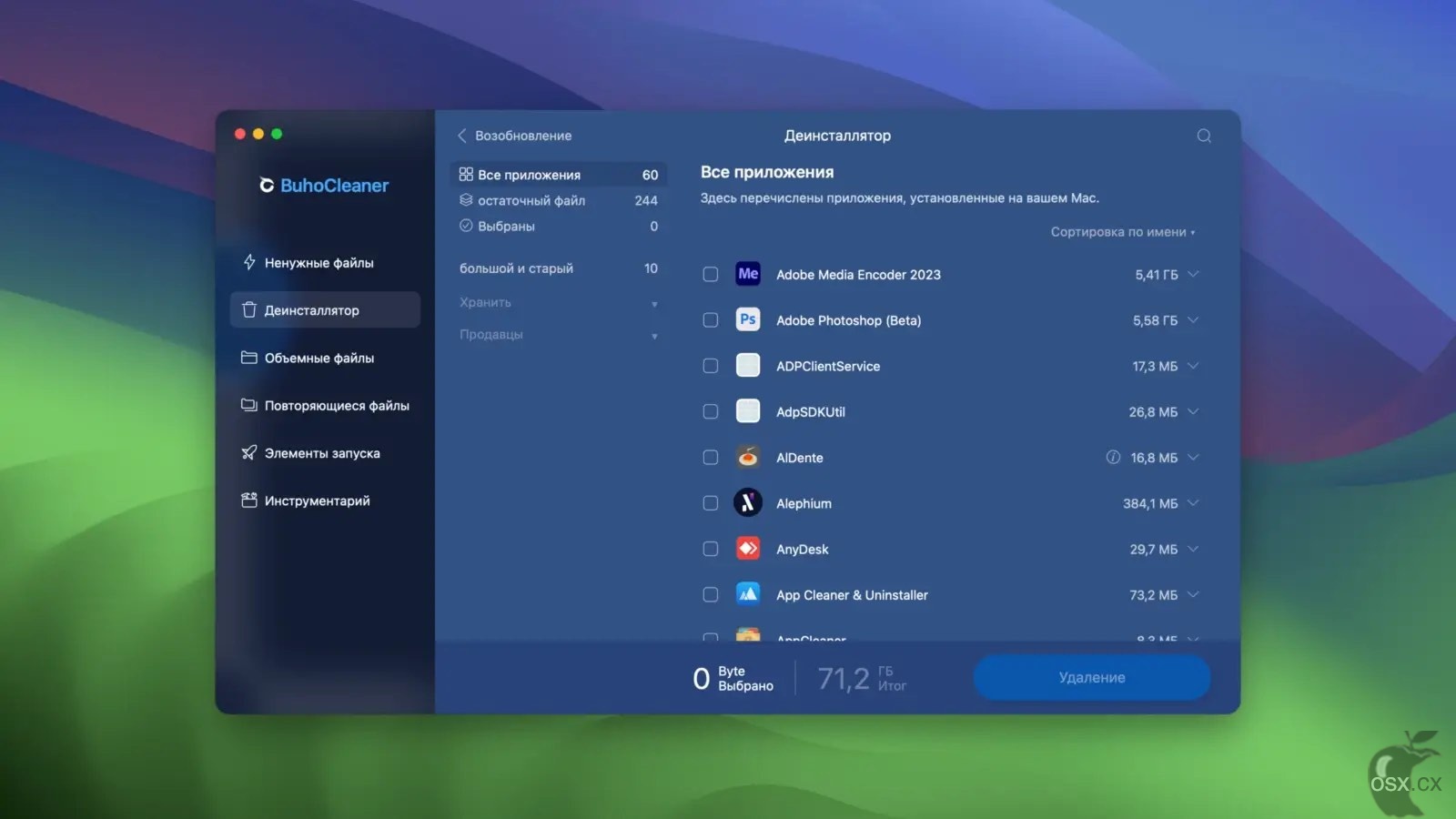
Task: Click the Alephium app name
Action: coord(804,503)
